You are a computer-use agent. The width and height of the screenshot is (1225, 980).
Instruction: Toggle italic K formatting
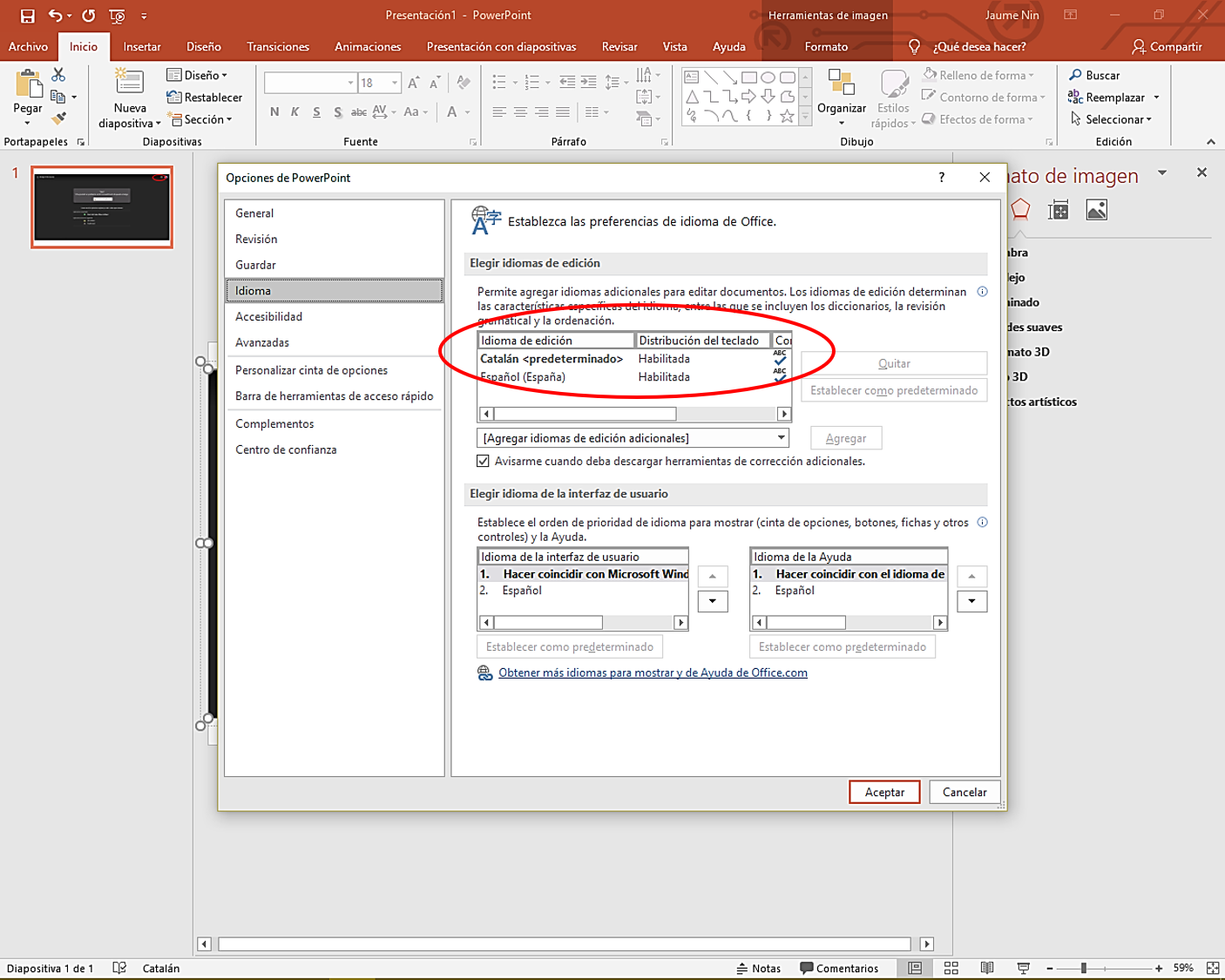(295, 112)
